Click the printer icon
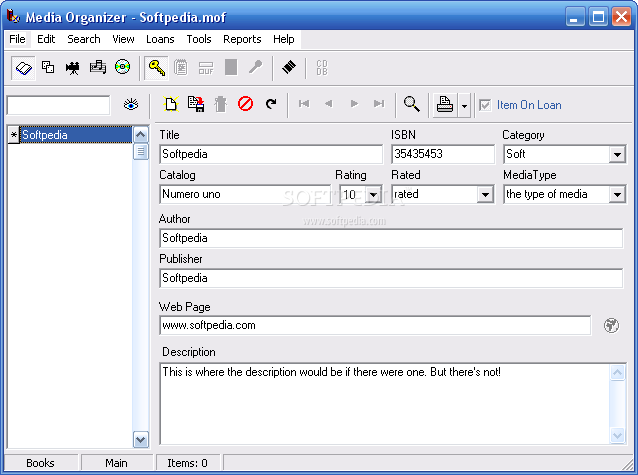This screenshot has height=475, width=638. pyautogui.click(x=445, y=105)
